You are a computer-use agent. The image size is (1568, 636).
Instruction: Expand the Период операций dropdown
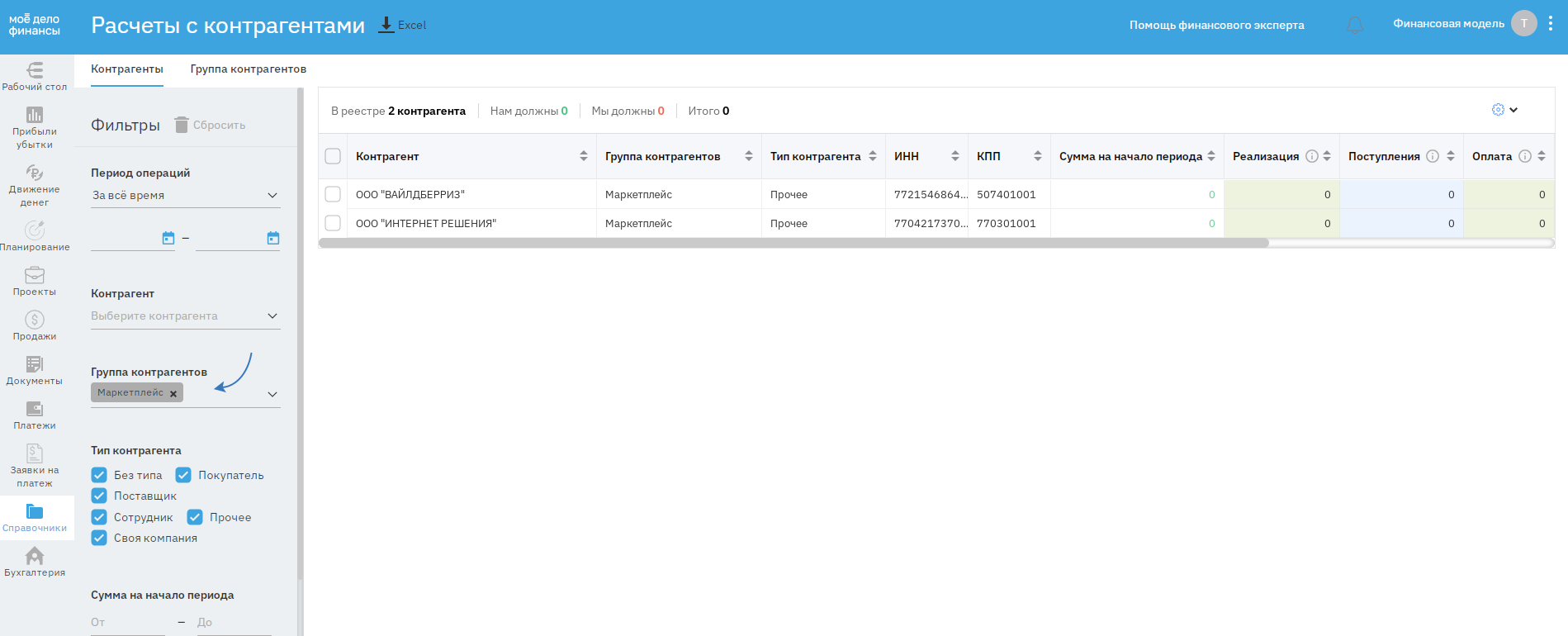[x=272, y=196]
